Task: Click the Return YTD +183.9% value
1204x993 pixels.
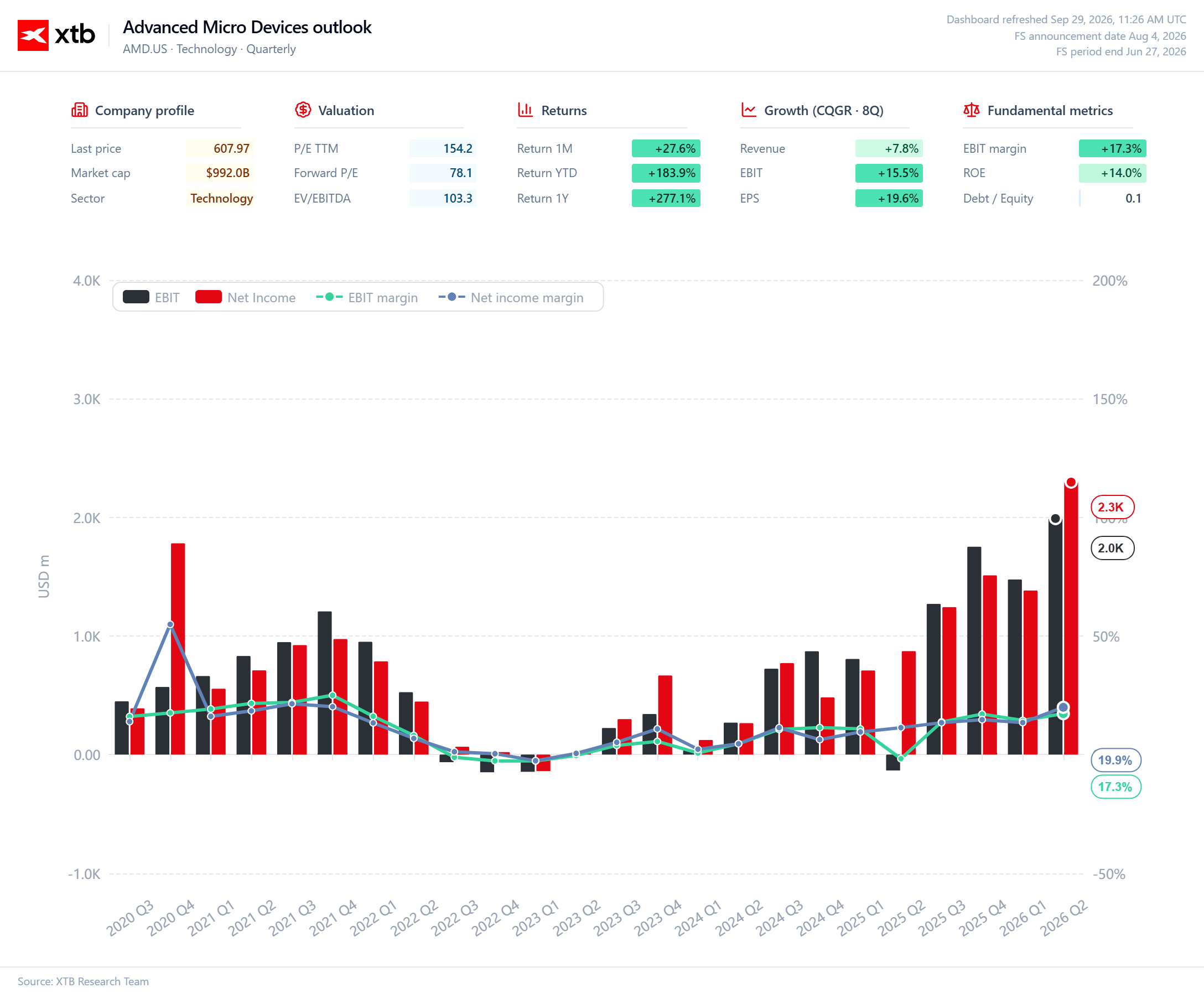Action: coord(666,173)
